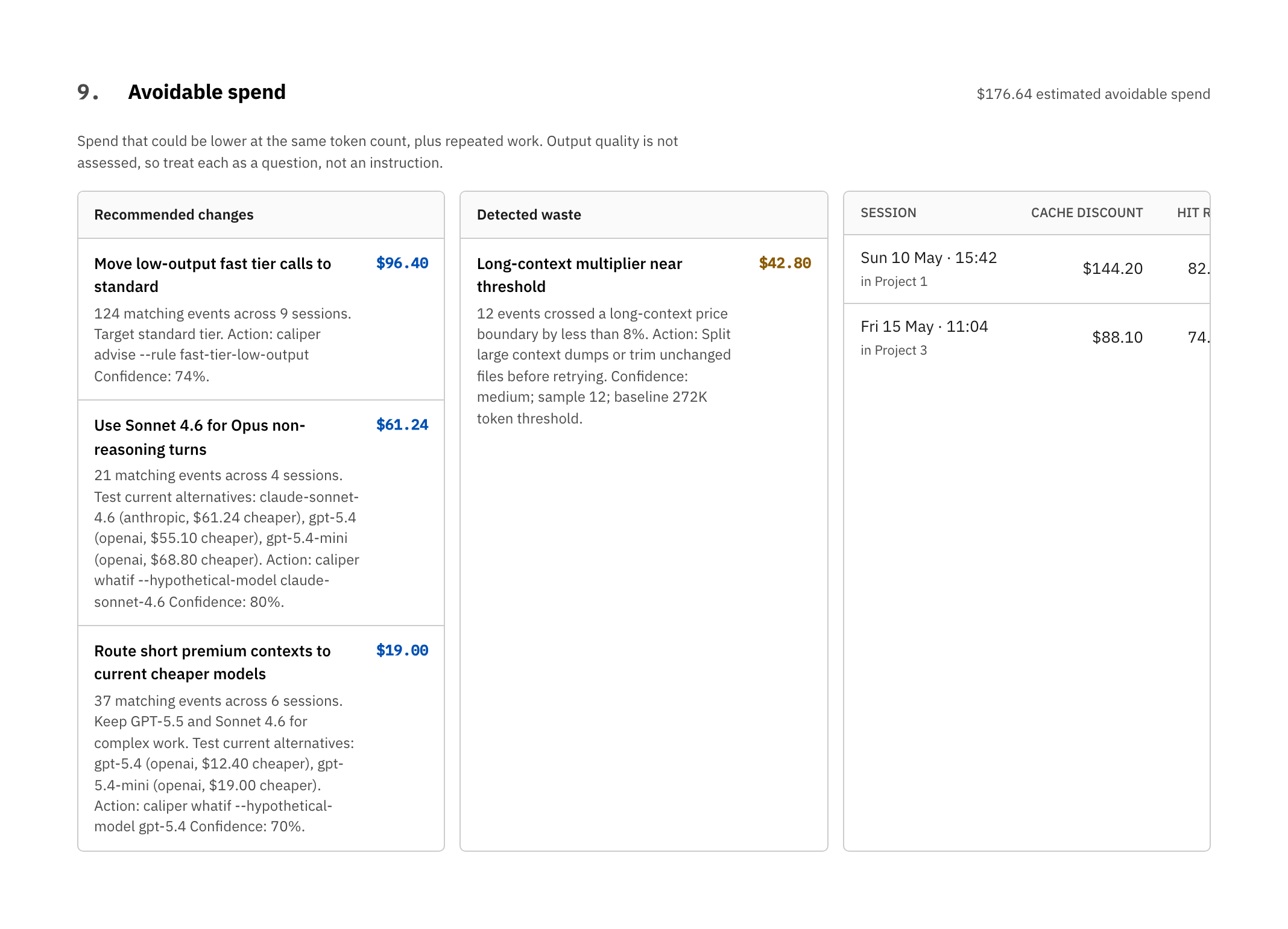Click the CACHE DISCOUNT column header
This screenshot has height=929, width=1288.
tap(1087, 213)
